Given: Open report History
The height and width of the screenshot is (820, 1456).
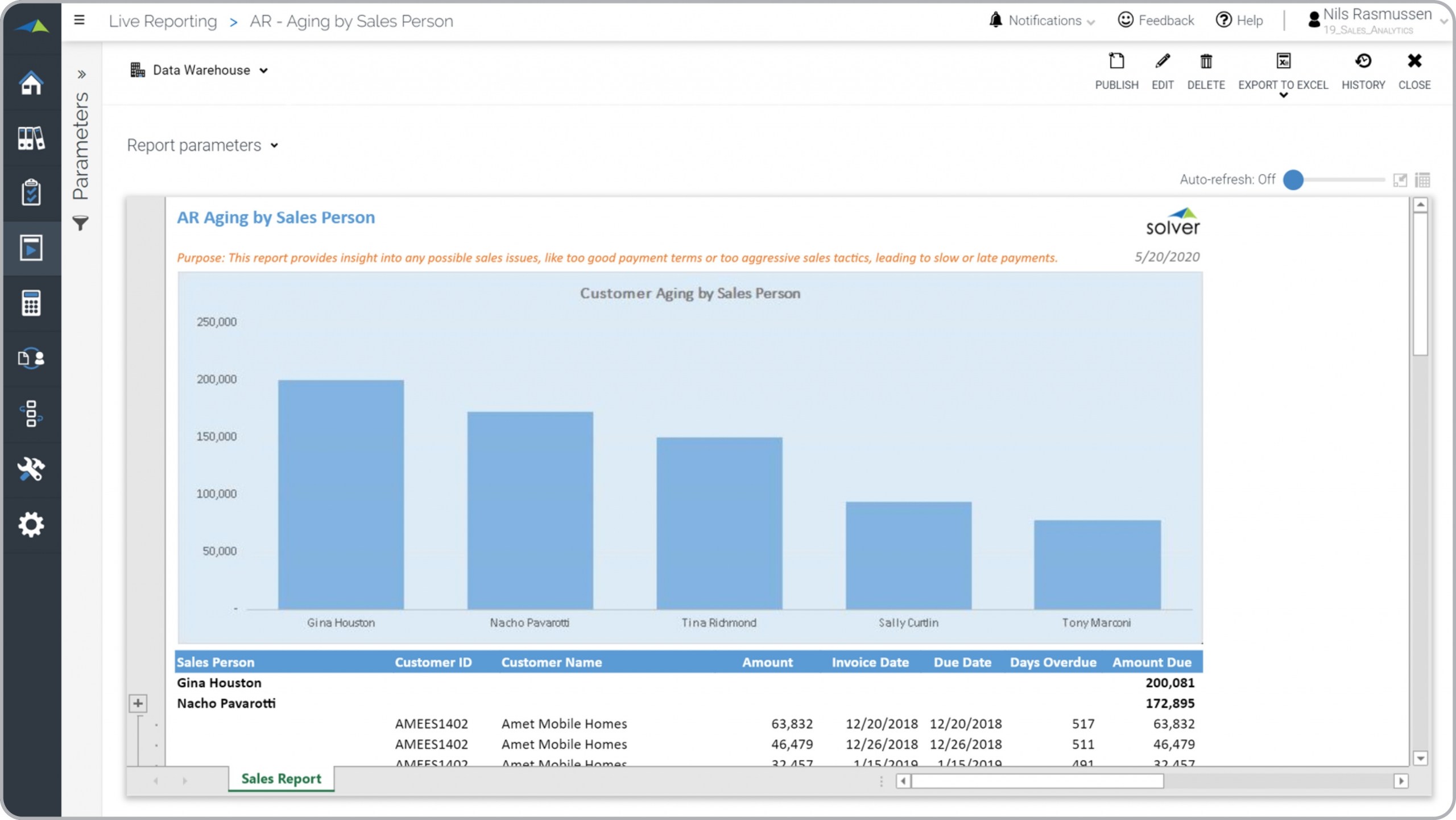Looking at the screenshot, I should pos(1363,61).
